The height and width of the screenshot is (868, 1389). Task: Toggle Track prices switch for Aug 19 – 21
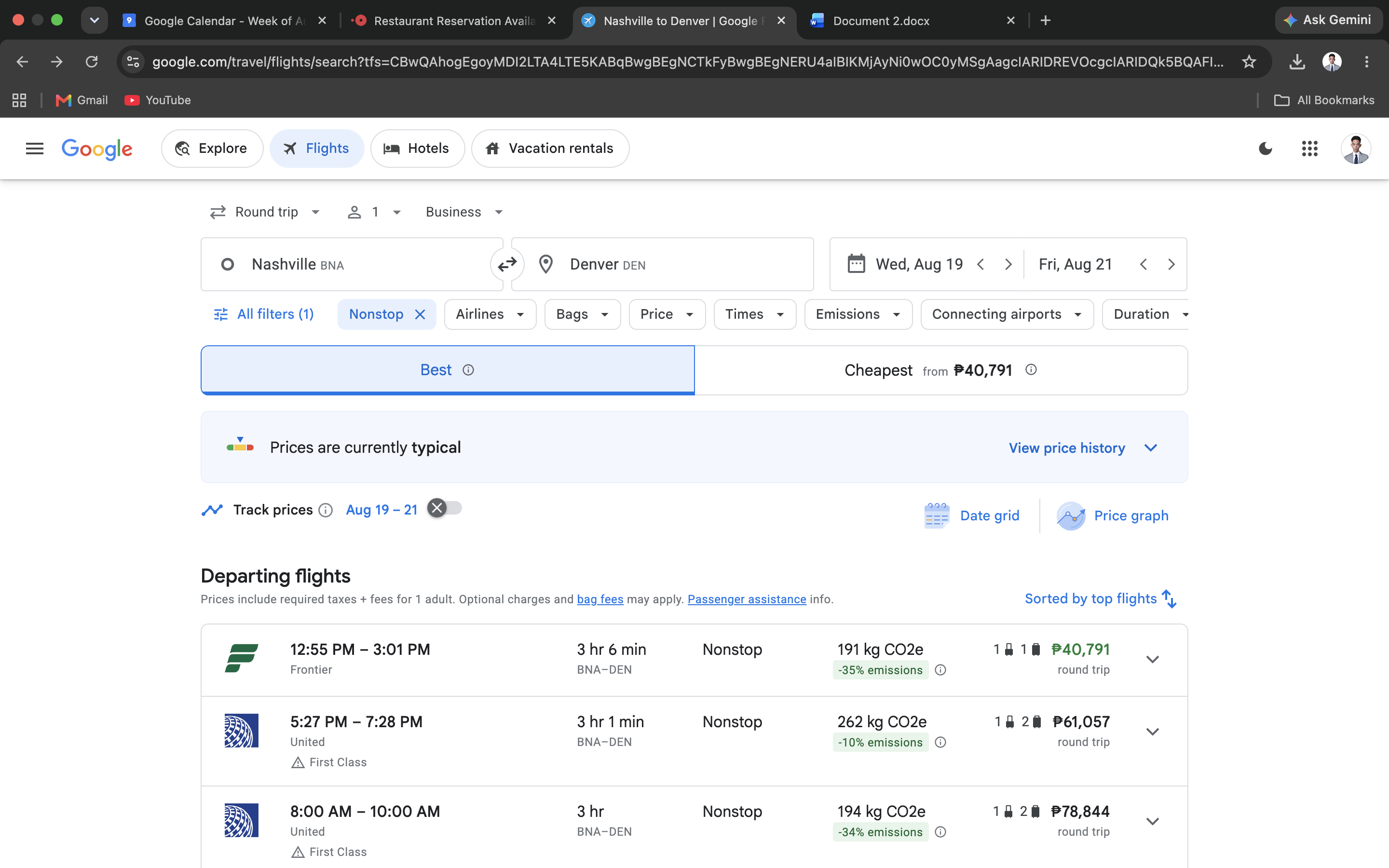444,508
